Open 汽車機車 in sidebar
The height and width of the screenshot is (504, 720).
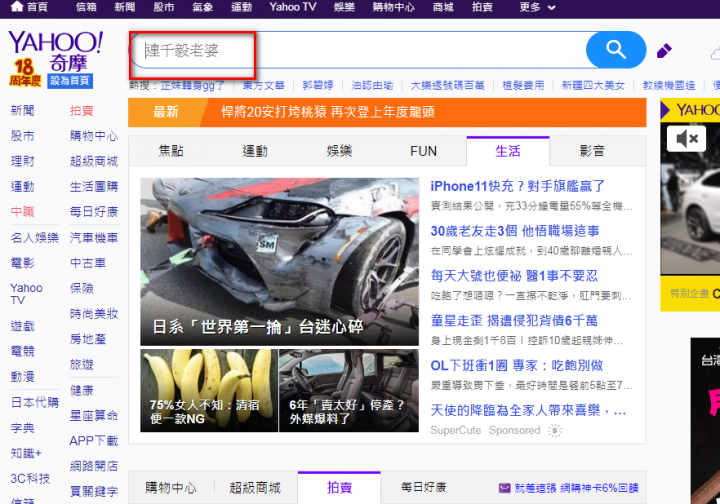click(94, 237)
